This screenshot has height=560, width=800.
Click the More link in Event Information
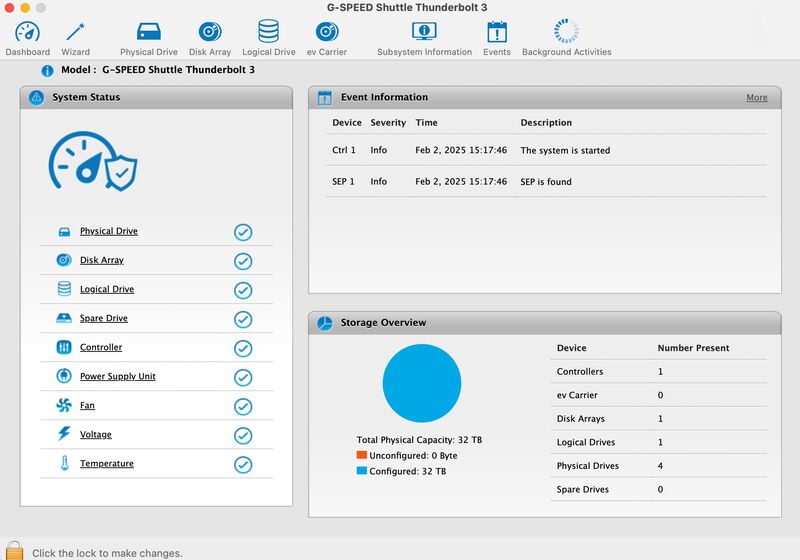757,98
